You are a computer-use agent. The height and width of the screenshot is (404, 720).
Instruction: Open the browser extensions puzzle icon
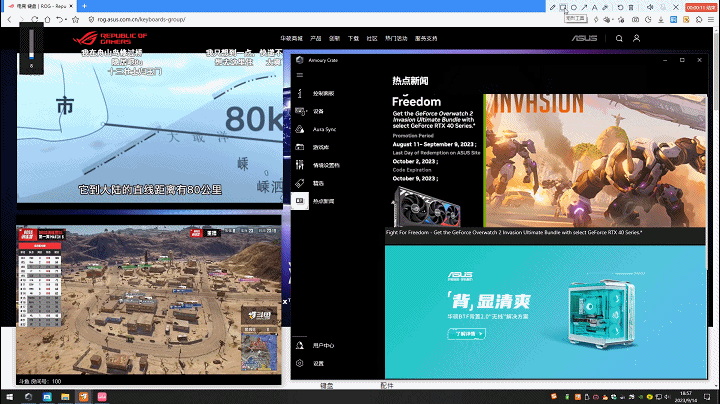coord(699,20)
